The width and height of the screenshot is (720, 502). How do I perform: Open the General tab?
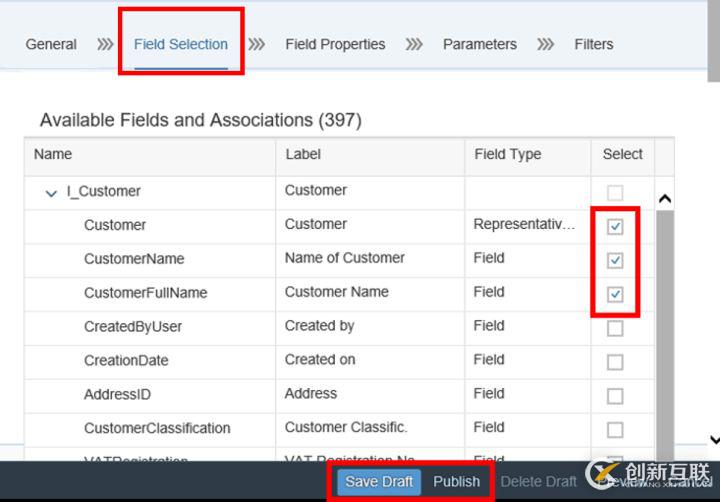coord(51,44)
